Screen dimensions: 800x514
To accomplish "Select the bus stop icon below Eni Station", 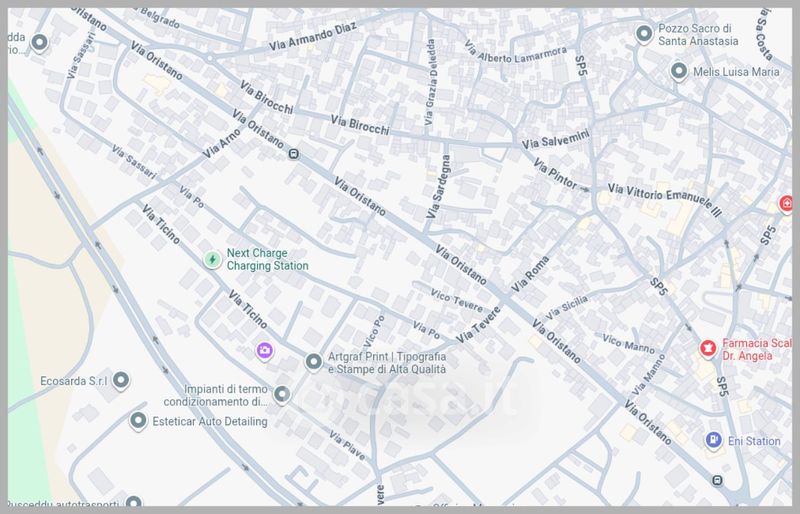I will click(x=718, y=480).
